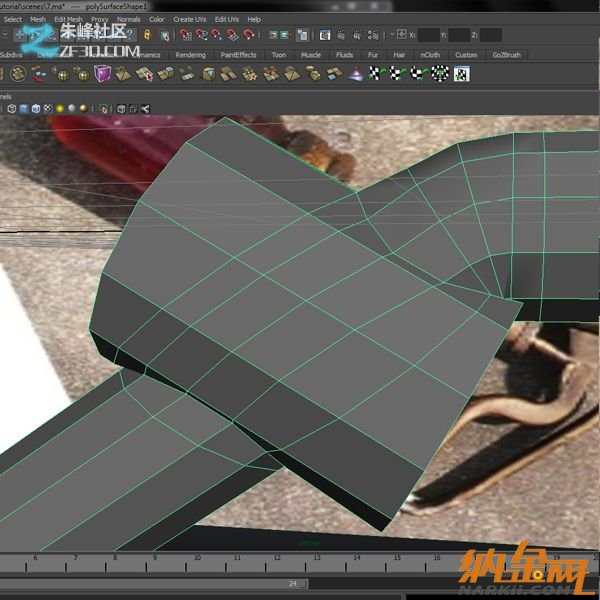Open the Help menu
Viewport: 600px width, 600px height.
point(254,20)
